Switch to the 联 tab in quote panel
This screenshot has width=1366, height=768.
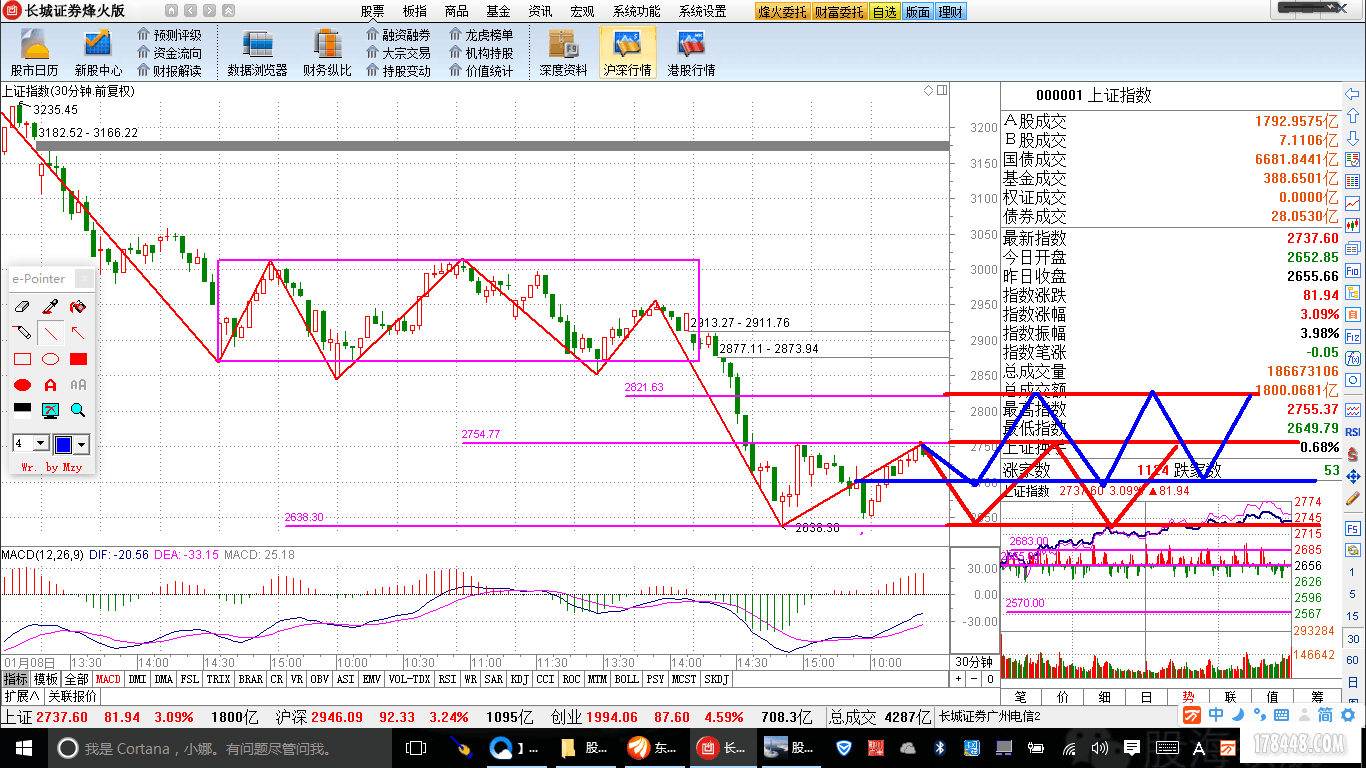pos(1229,696)
